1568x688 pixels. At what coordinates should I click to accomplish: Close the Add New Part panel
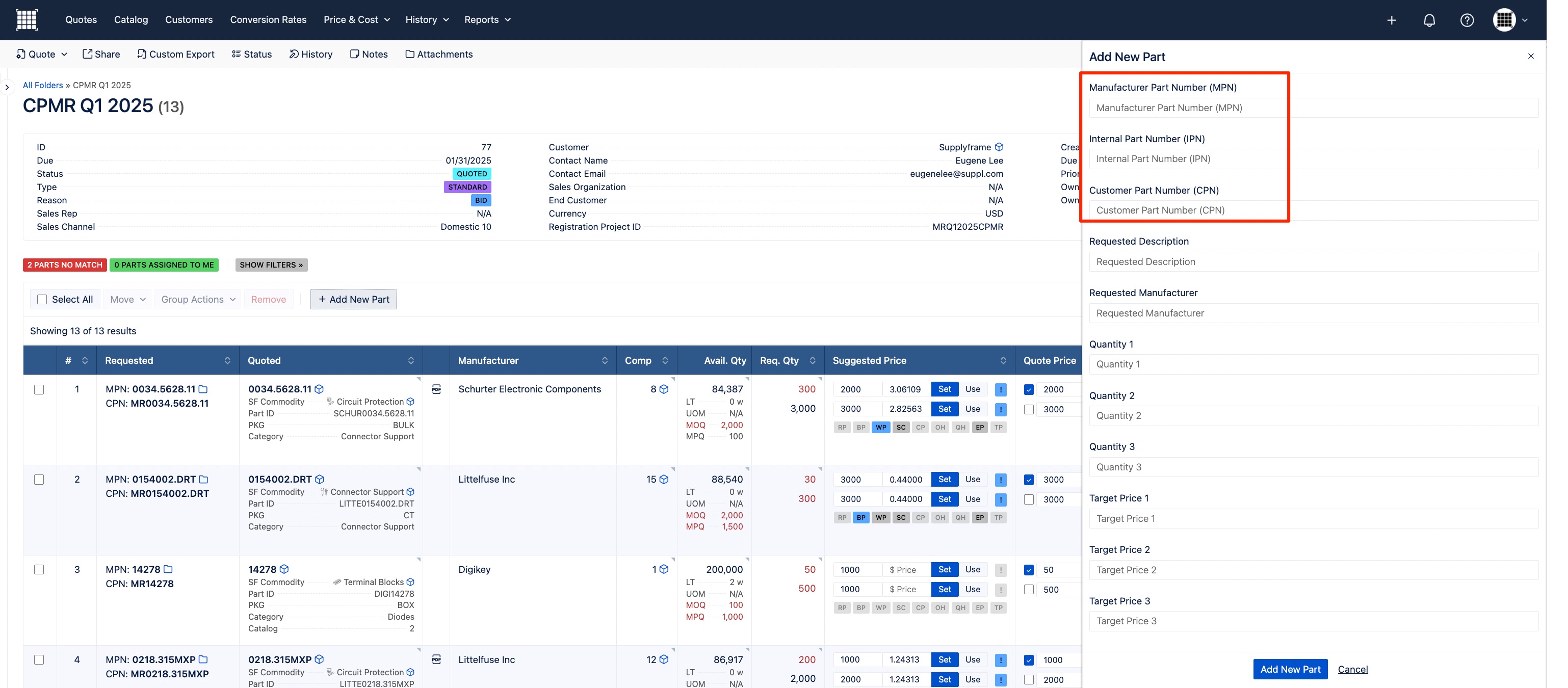(1531, 56)
